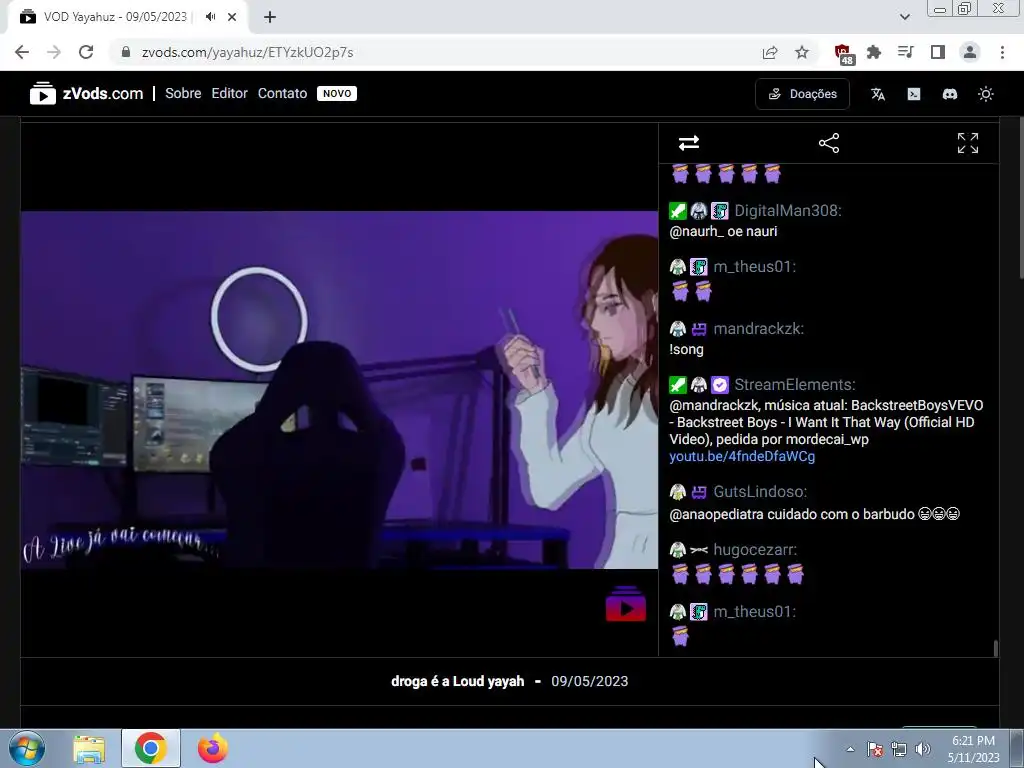The image size is (1024, 768).
Task: Click the share icon above chat
Action: coord(829,143)
